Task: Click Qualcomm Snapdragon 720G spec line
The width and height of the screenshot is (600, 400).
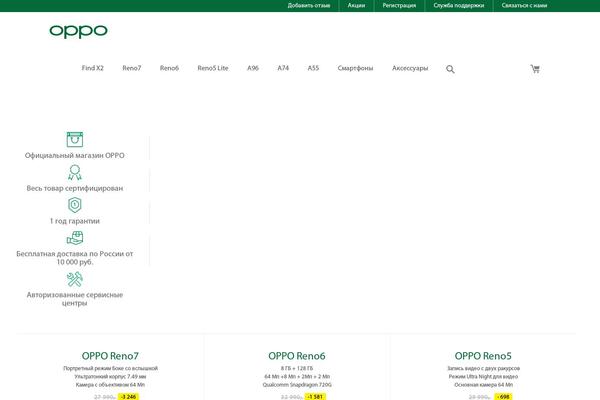Action: click(x=297, y=385)
